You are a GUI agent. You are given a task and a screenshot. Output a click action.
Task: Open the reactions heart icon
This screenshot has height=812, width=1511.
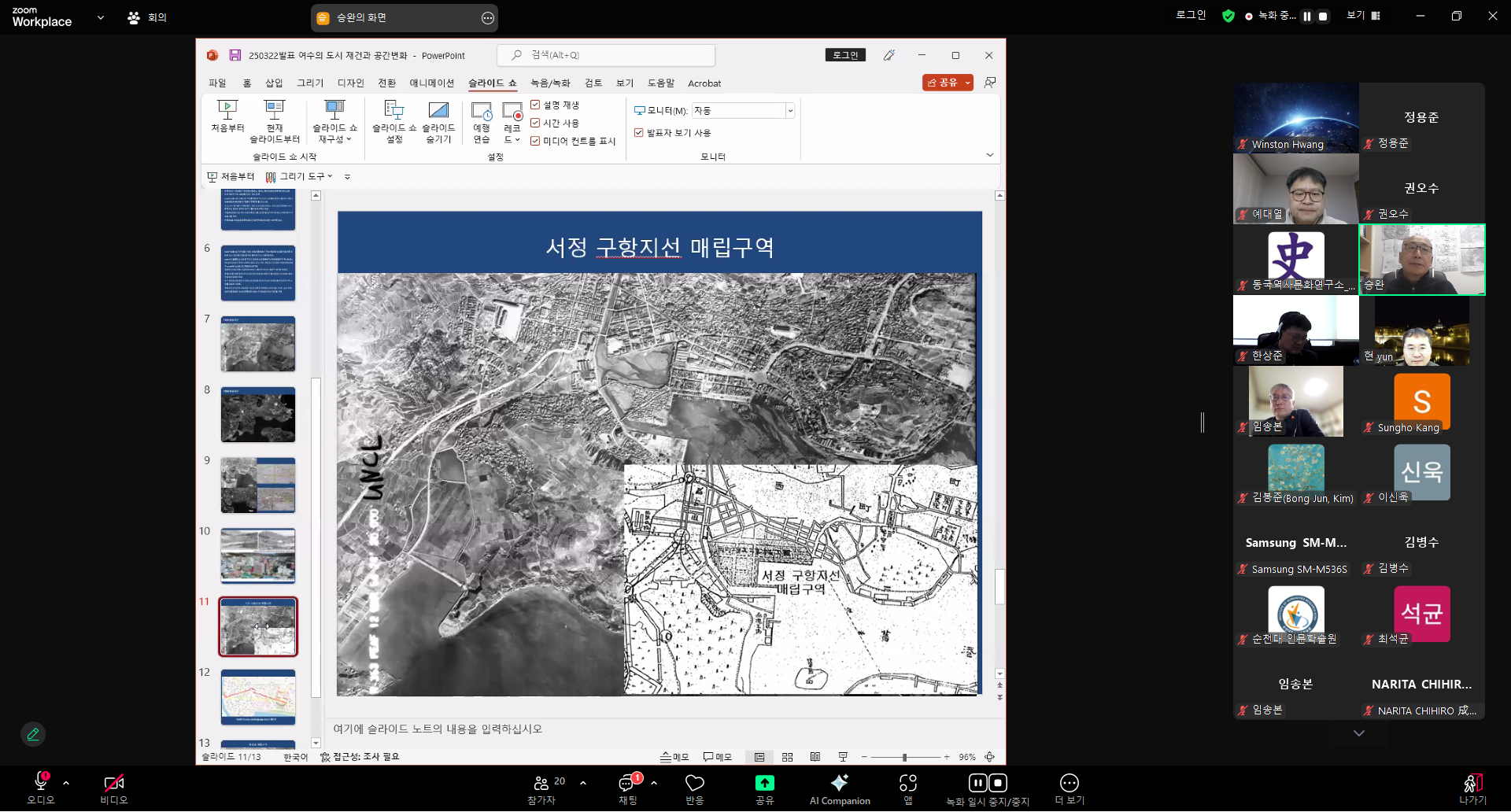pyautogui.click(x=695, y=783)
